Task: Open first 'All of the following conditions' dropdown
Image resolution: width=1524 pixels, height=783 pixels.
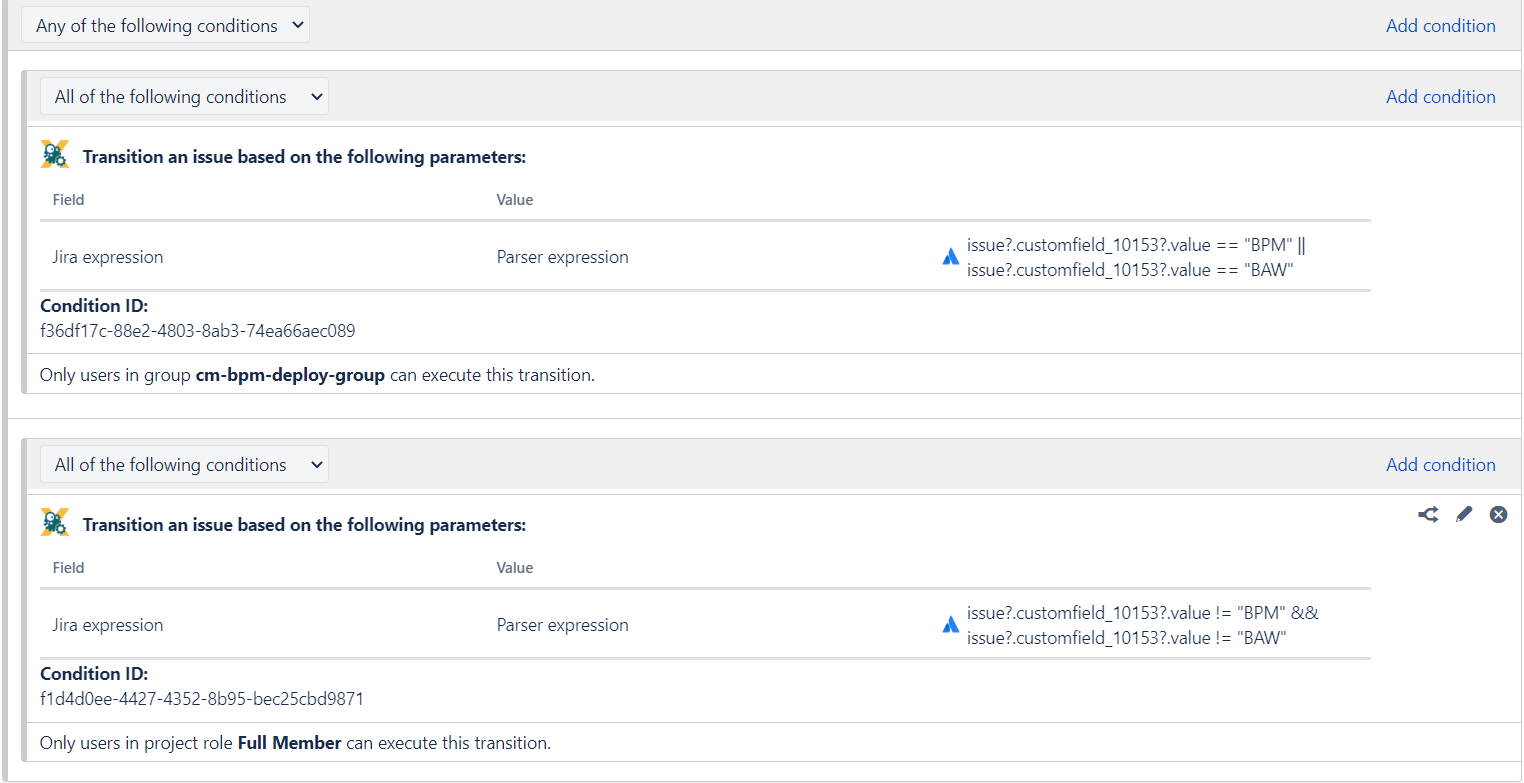Action: click(184, 96)
